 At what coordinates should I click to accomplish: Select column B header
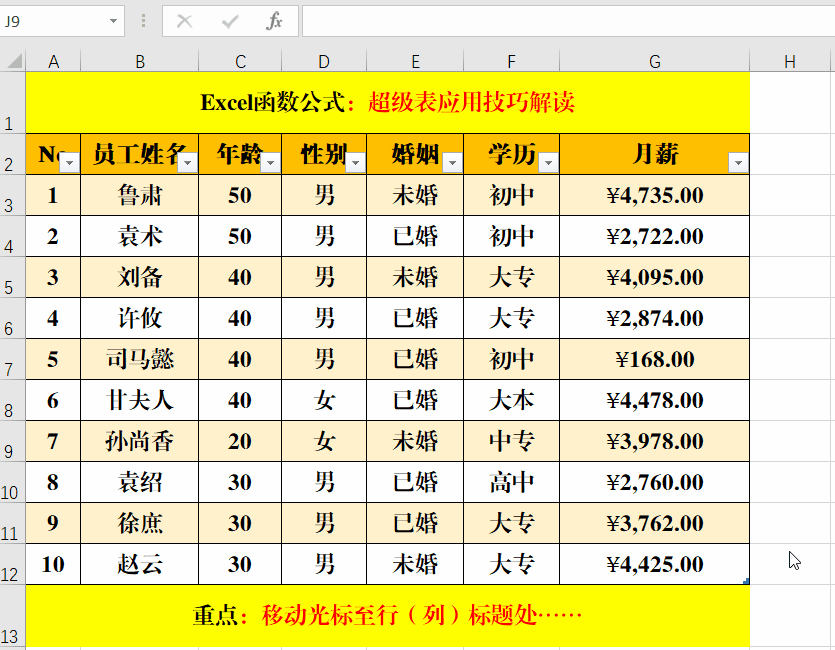(140, 61)
